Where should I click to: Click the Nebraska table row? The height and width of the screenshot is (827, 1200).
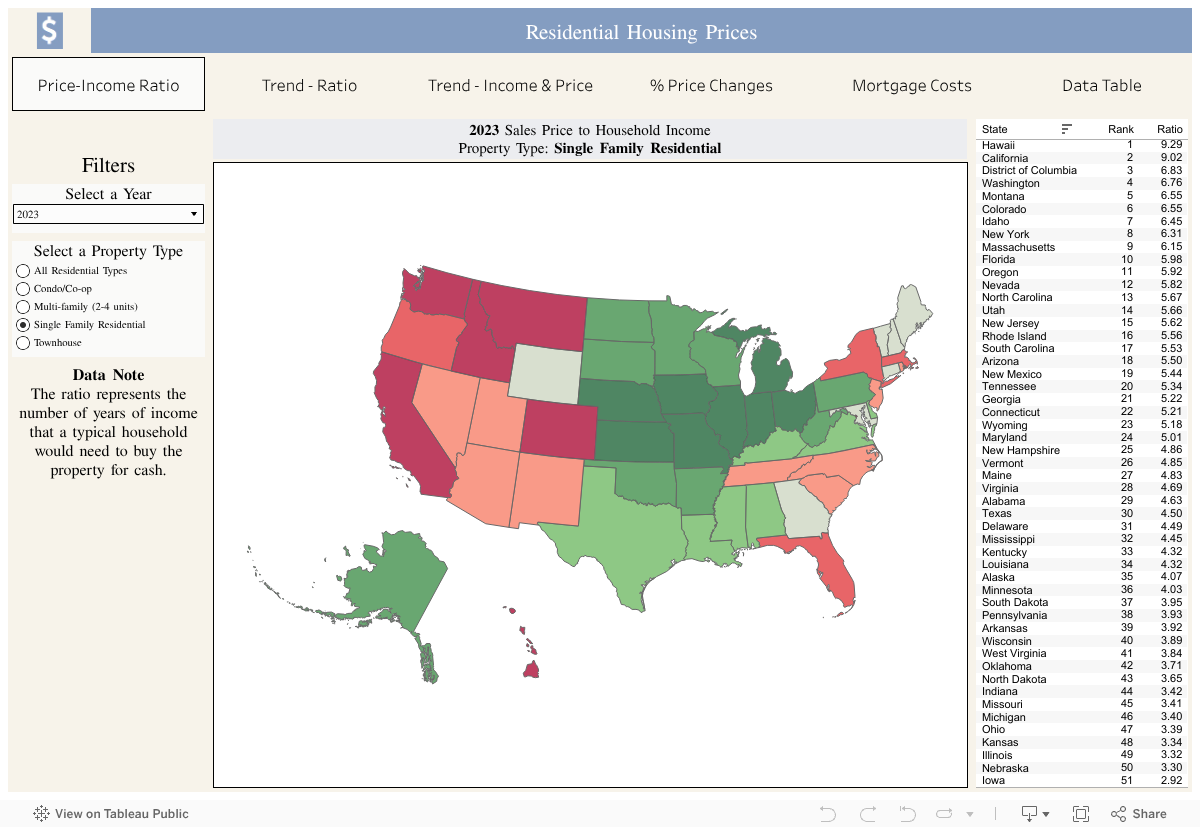(1083, 768)
